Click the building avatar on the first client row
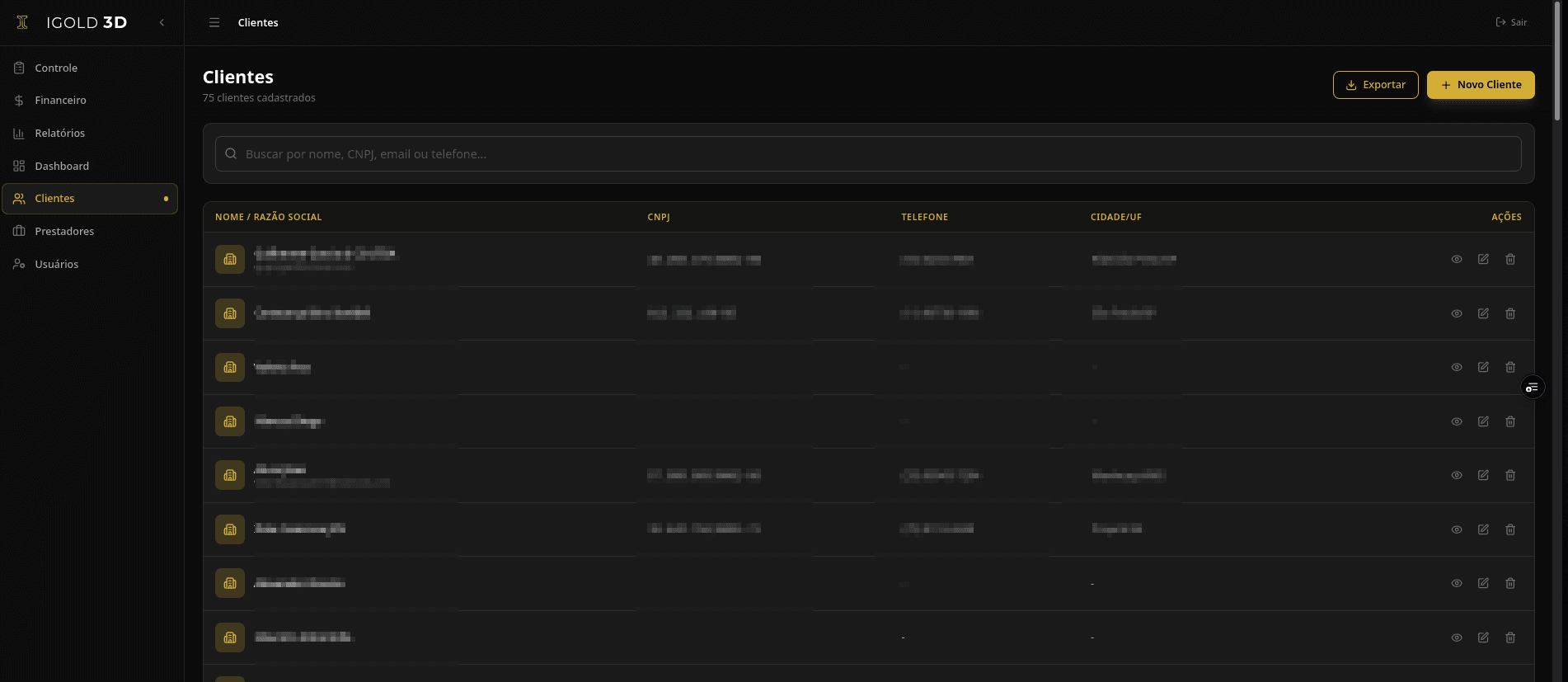Viewport: 1568px width, 682px height. 230,259
